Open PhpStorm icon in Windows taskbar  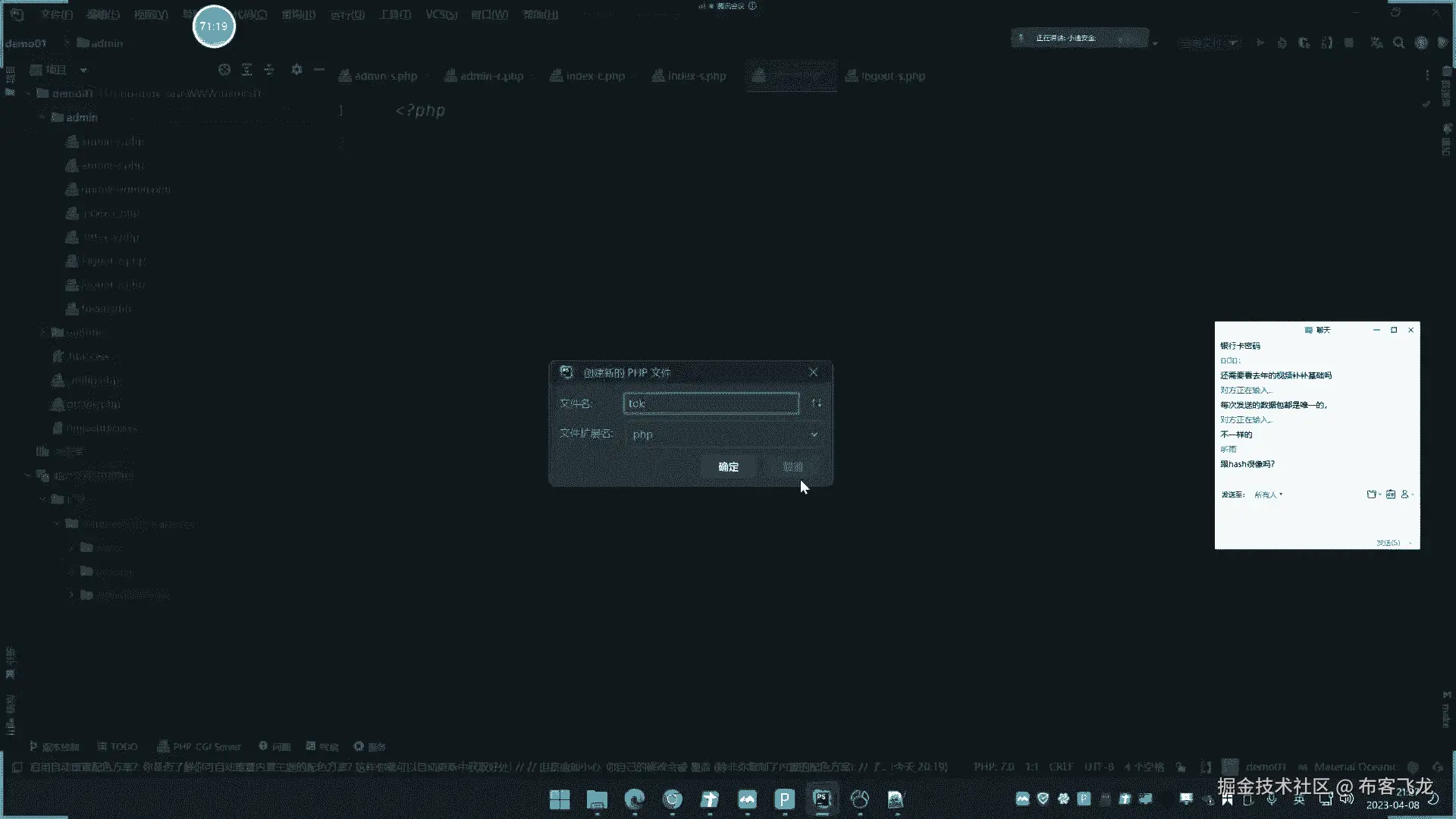pyautogui.click(x=822, y=799)
